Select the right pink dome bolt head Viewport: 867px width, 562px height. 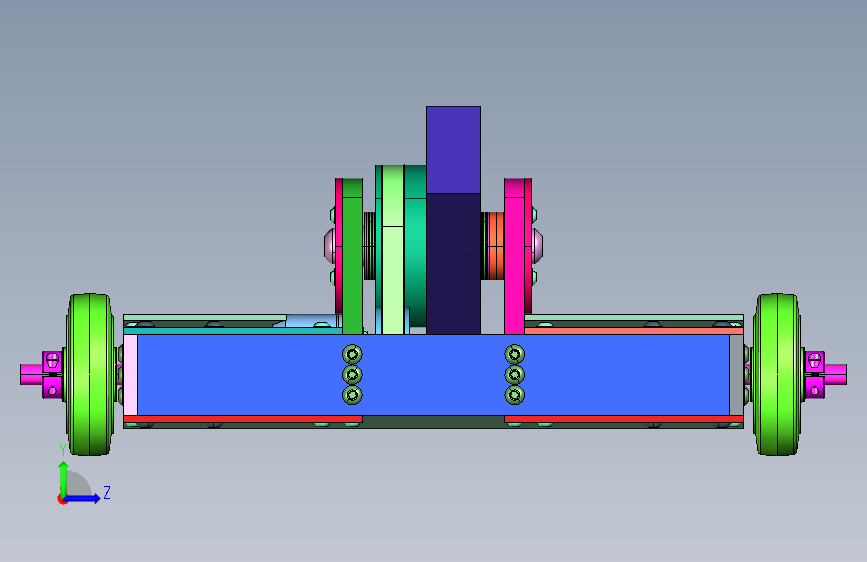[537, 246]
